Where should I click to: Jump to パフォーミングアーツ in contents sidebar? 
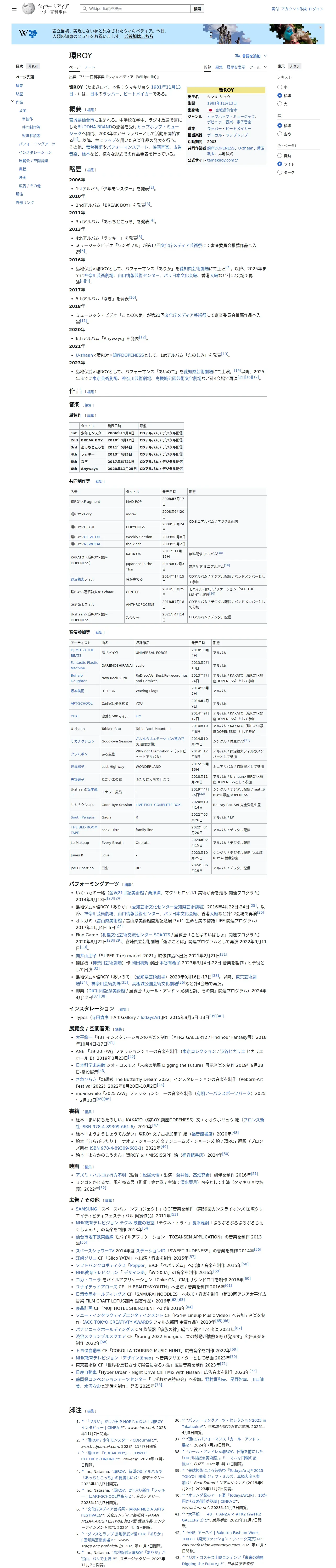click(x=37, y=144)
